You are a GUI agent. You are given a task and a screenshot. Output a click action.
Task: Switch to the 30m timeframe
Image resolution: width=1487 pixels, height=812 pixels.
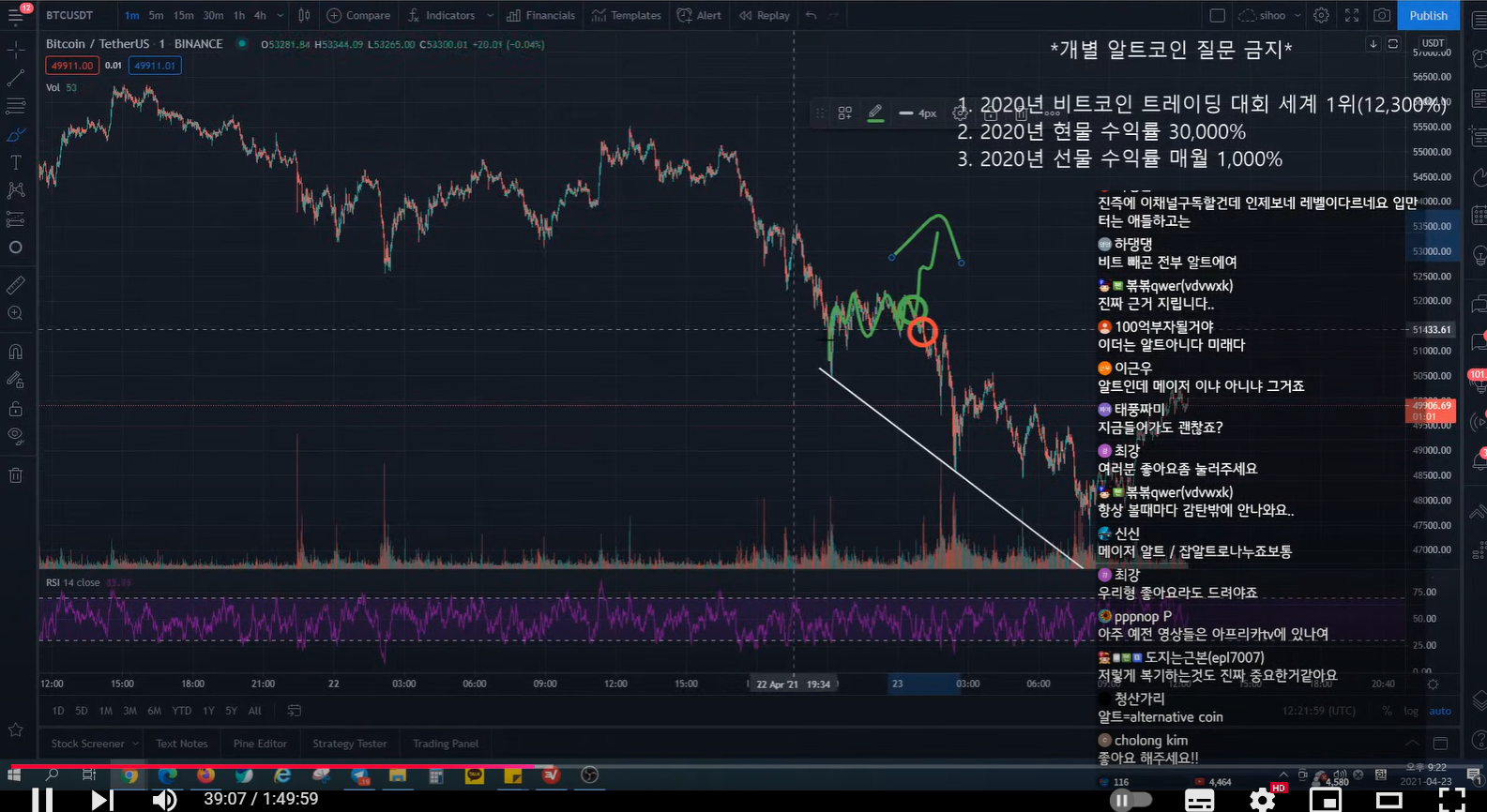[x=214, y=16]
